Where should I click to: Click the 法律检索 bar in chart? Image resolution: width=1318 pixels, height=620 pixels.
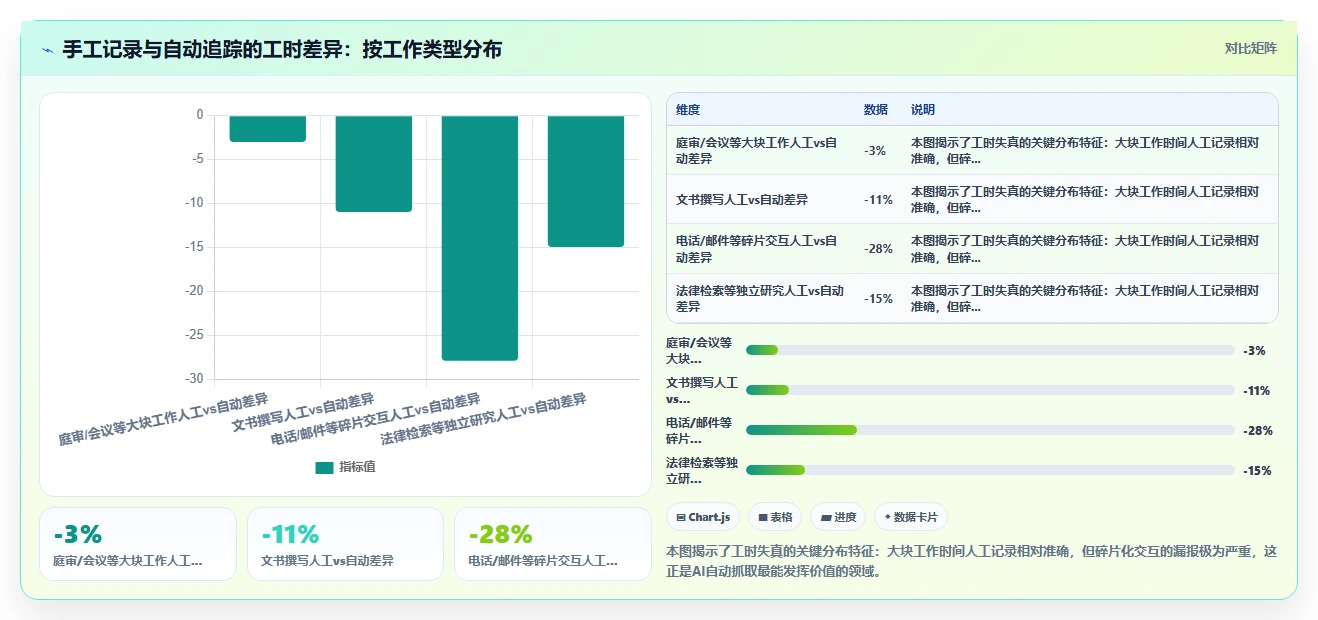tap(585, 181)
